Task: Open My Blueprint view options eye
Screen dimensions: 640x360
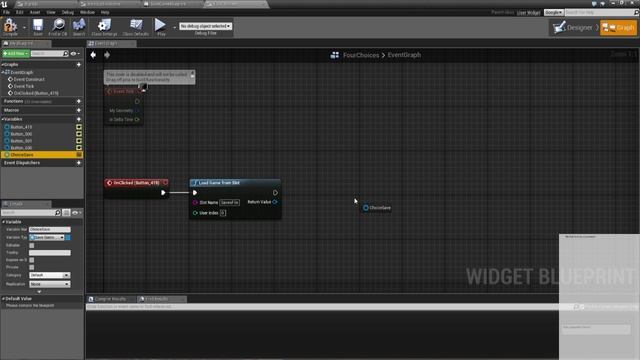Action: click(x=75, y=53)
